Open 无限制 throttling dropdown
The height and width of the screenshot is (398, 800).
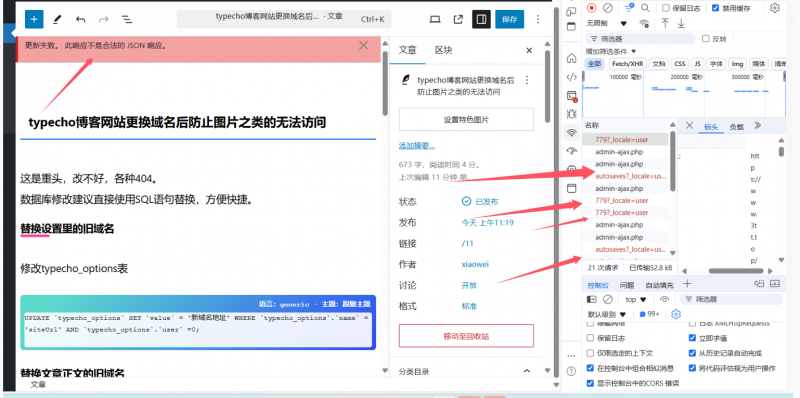click(x=607, y=23)
